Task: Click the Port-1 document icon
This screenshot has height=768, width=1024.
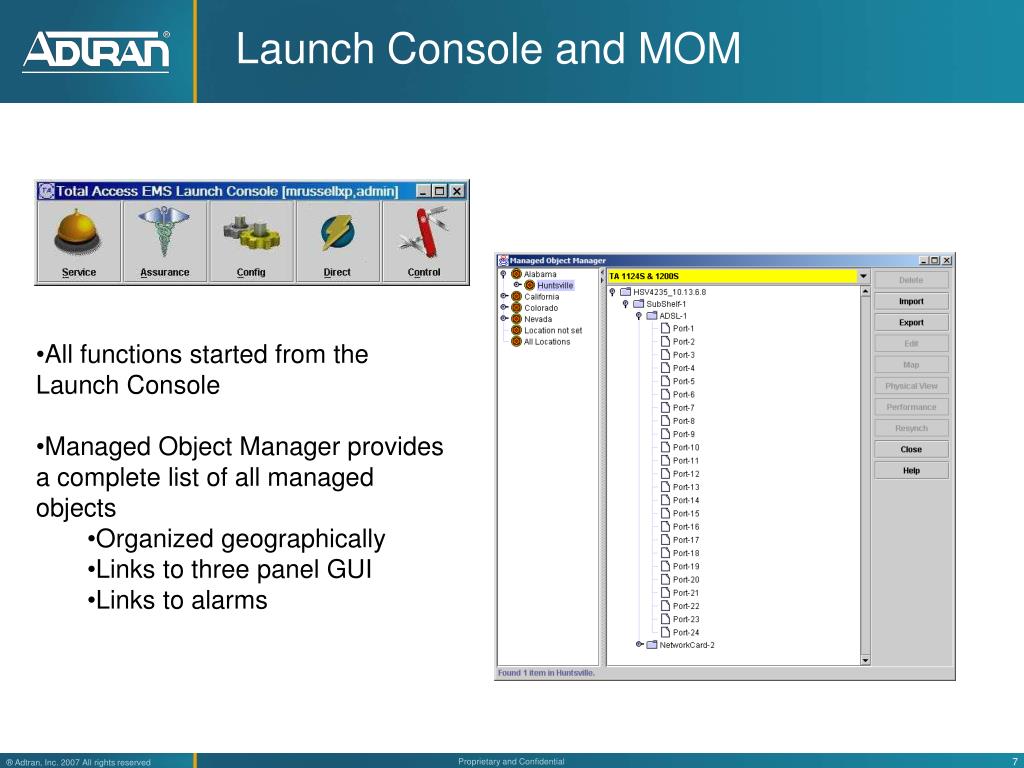Action: [x=665, y=328]
